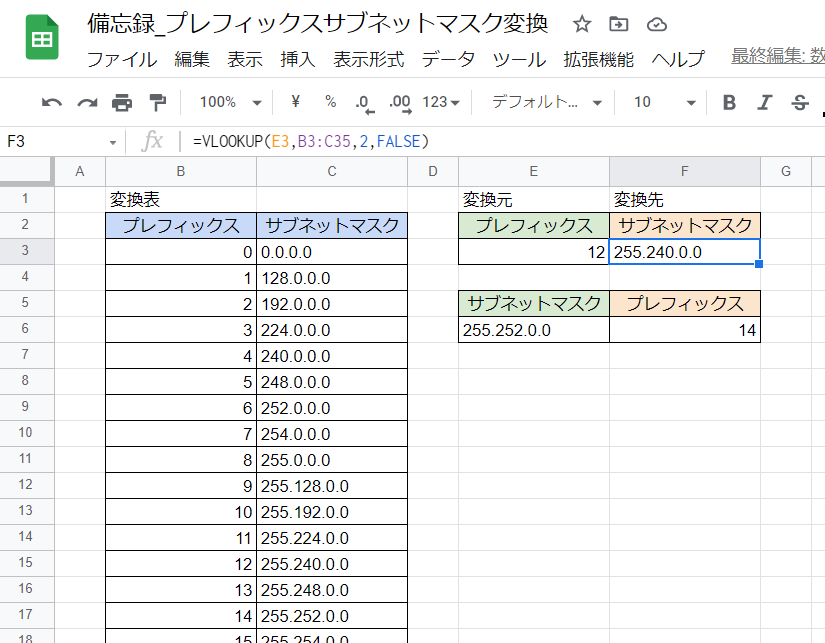The width and height of the screenshot is (825, 643).
Task: Open the font size 10 dropdown
Action: pyautogui.click(x=664, y=102)
